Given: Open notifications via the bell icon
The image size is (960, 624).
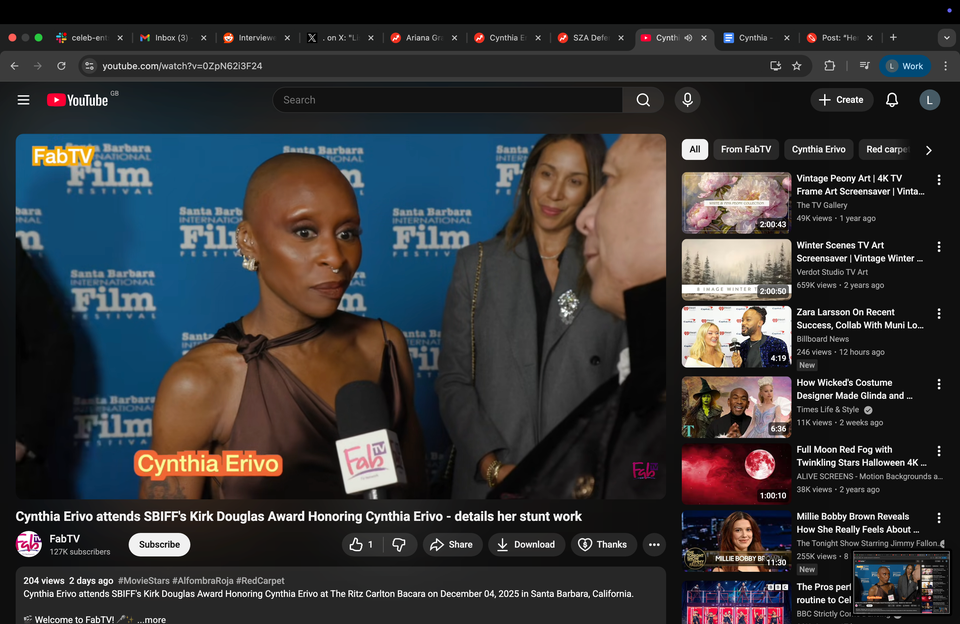Looking at the screenshot, I should pyautogui.click(x=891, y=100).
